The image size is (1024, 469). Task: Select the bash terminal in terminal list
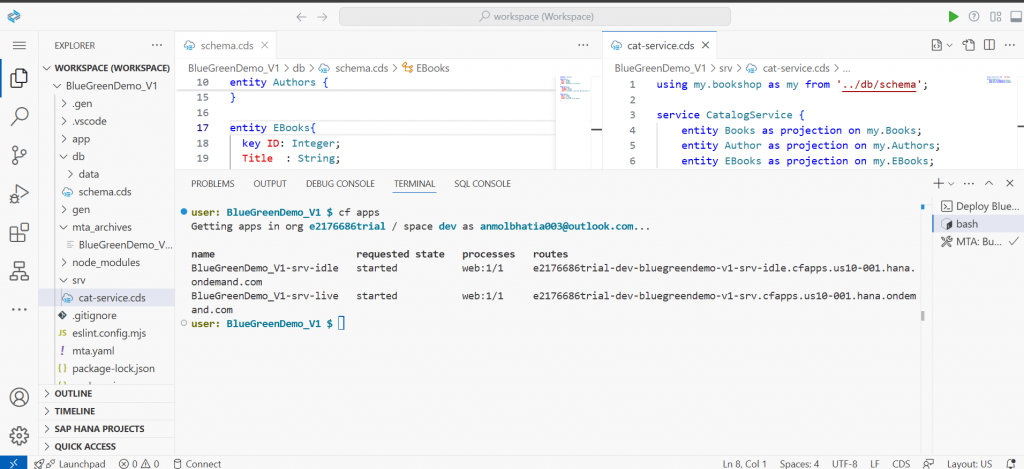pyautogui.click(x=977, y=223)
